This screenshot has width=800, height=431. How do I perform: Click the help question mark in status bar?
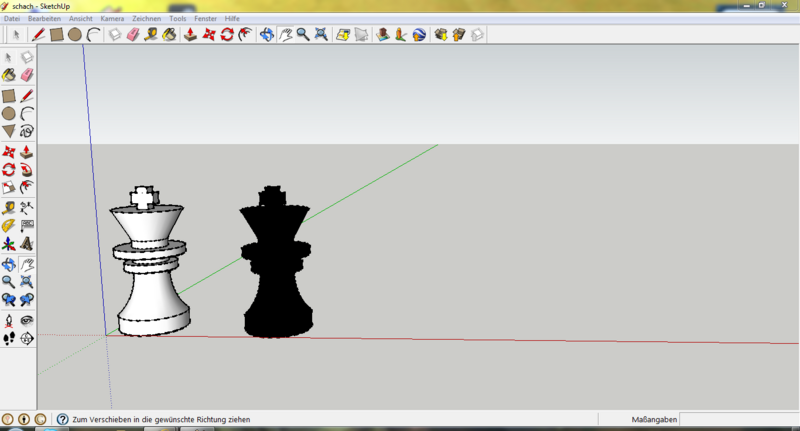pos(62,419)
